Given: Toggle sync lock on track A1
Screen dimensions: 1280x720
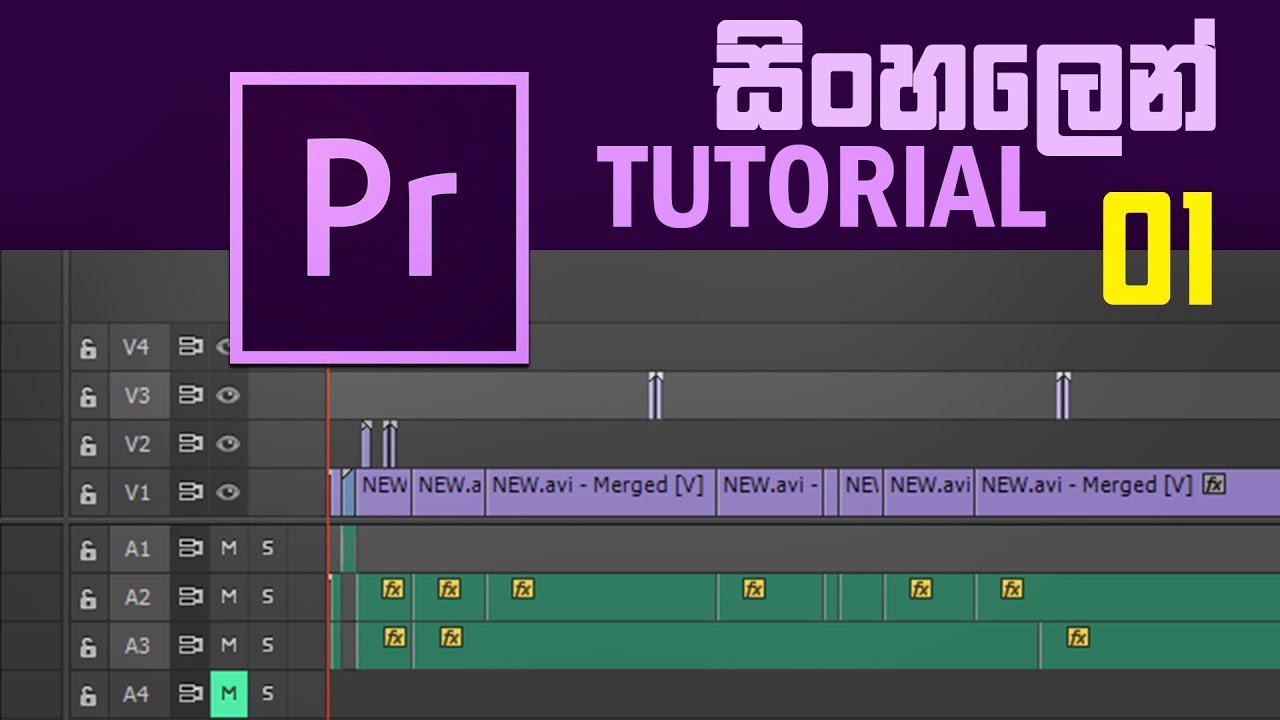Looking at the screenshot, I should pos(189,548).
